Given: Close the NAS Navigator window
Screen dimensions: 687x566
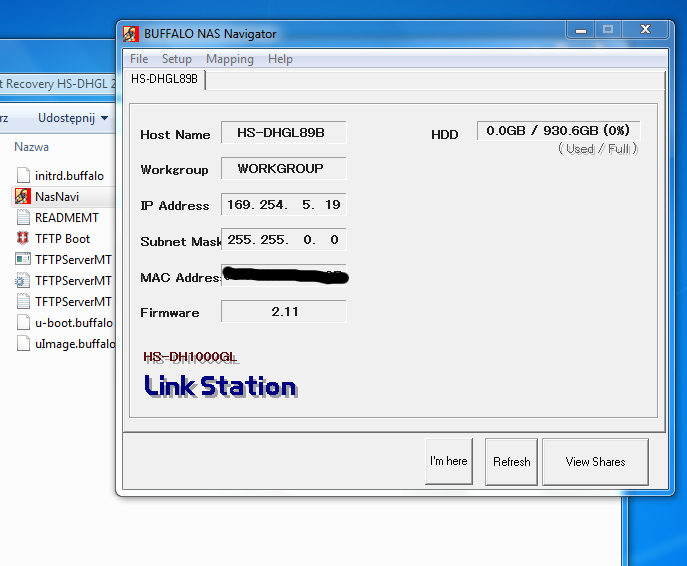Looking at the screenshot, I should coord(645,30).
